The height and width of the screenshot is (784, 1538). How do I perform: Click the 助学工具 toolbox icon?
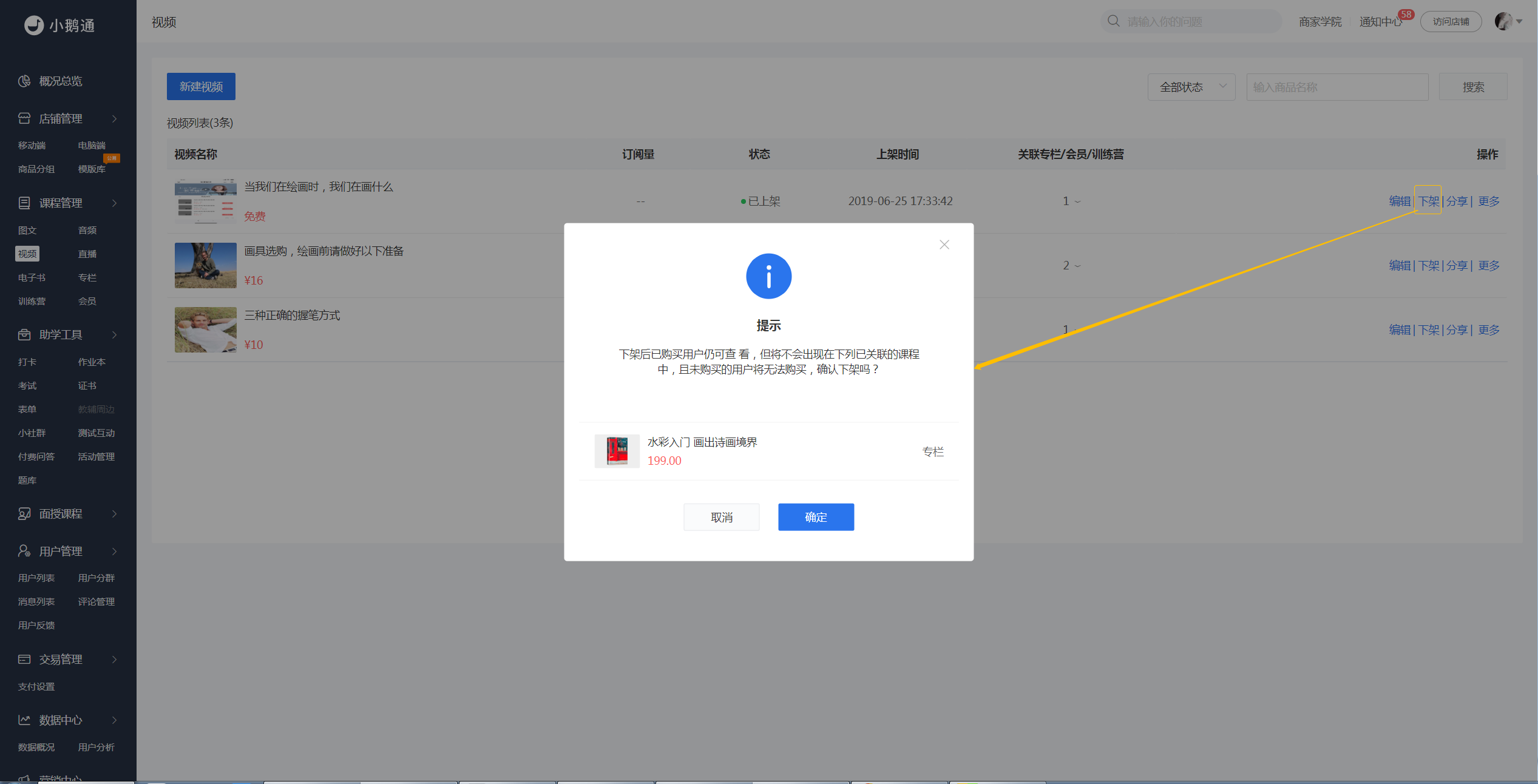pos(24,334)
